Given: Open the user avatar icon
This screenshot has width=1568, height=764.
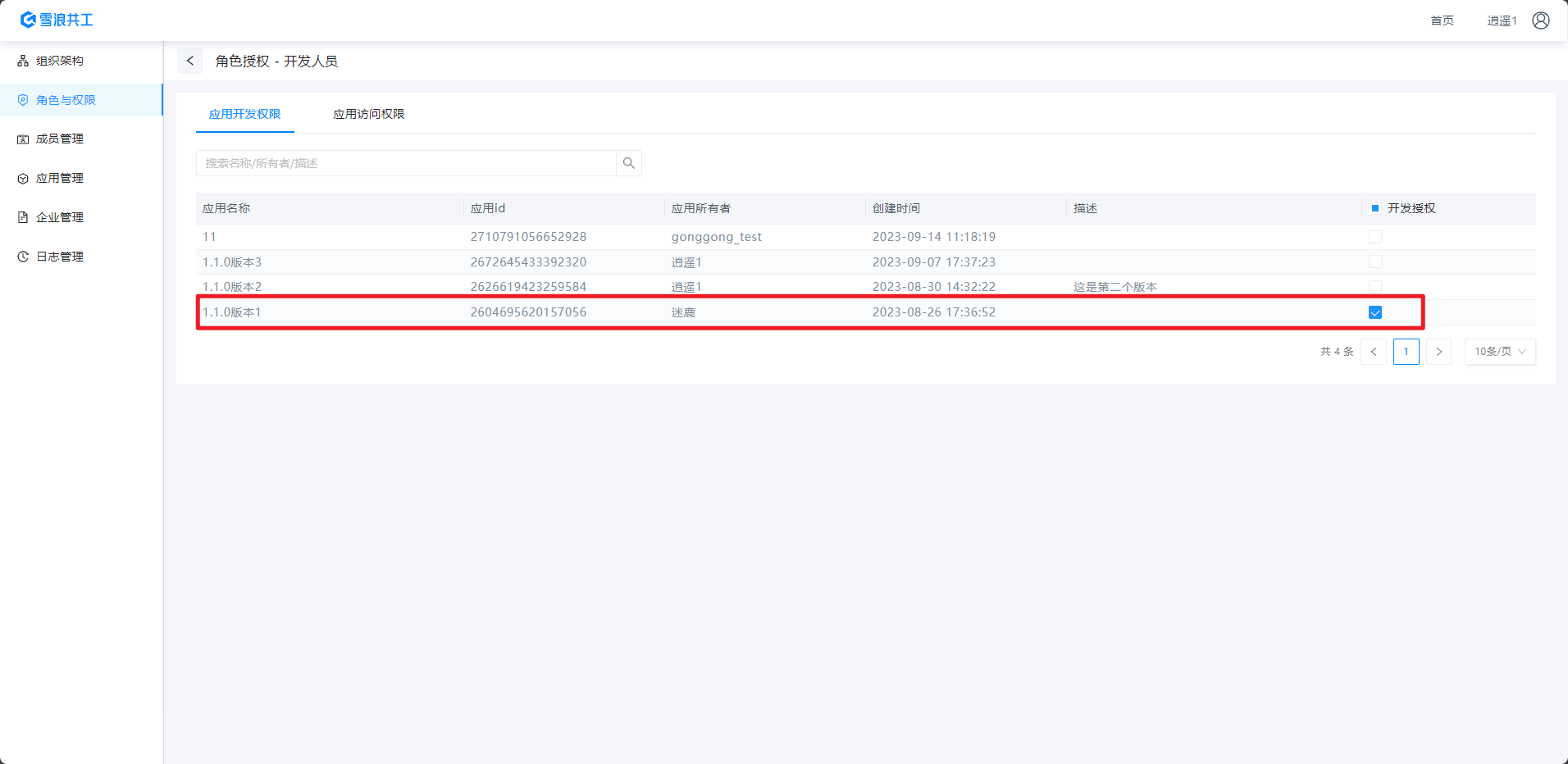Looking at the screenshot, I should pyautogui.click(x=1541, y=20).
